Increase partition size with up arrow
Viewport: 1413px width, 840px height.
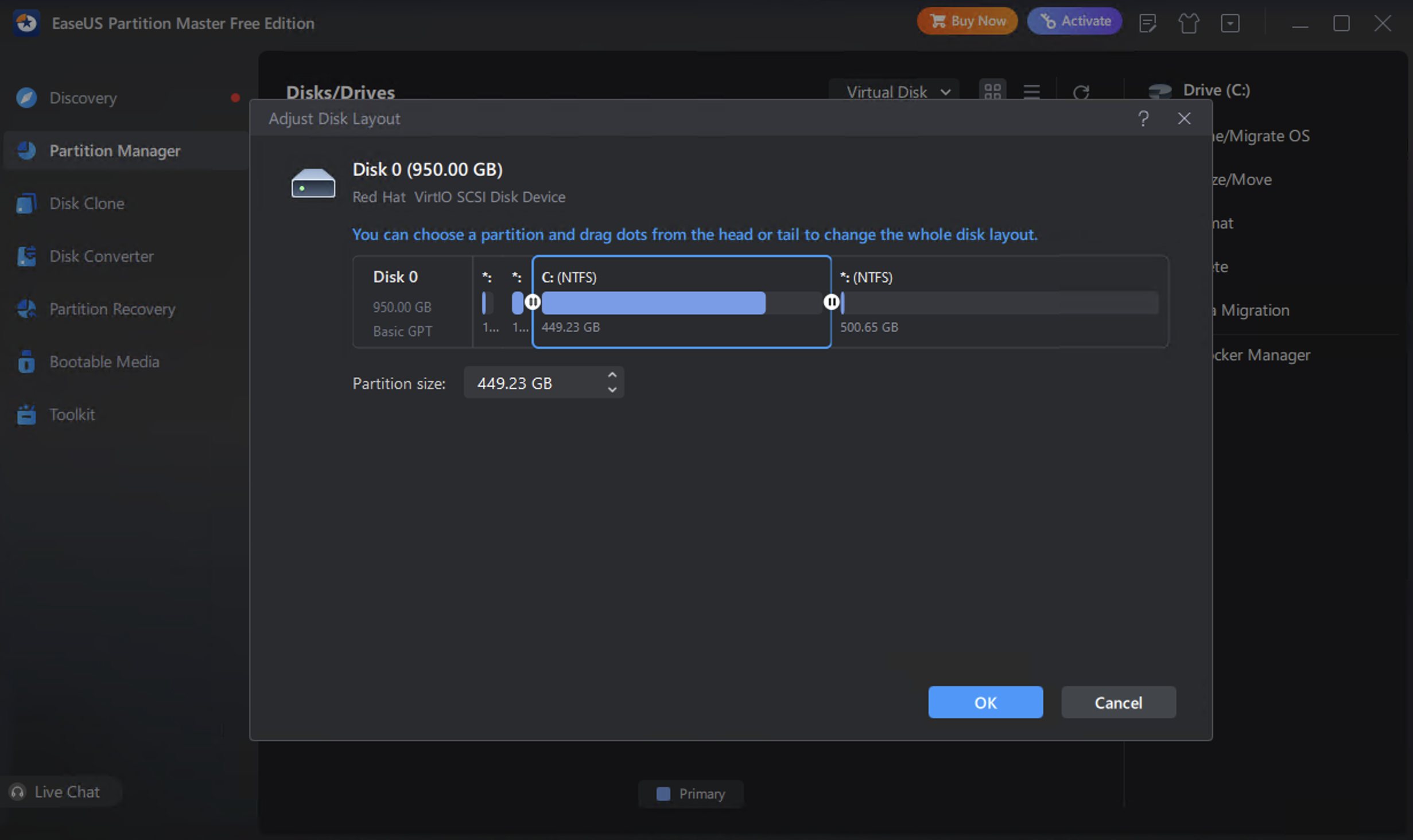(x=612, y=375)
